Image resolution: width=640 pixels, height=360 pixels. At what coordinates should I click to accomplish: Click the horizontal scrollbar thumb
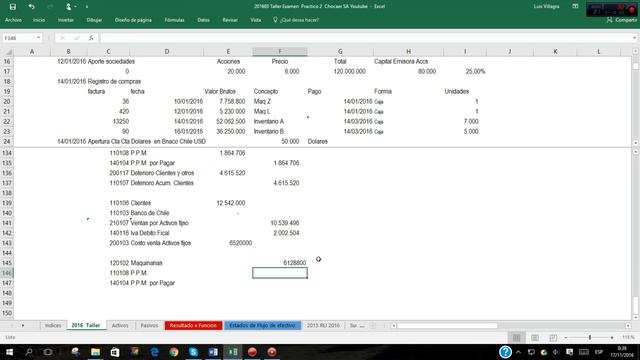[447, 325]
